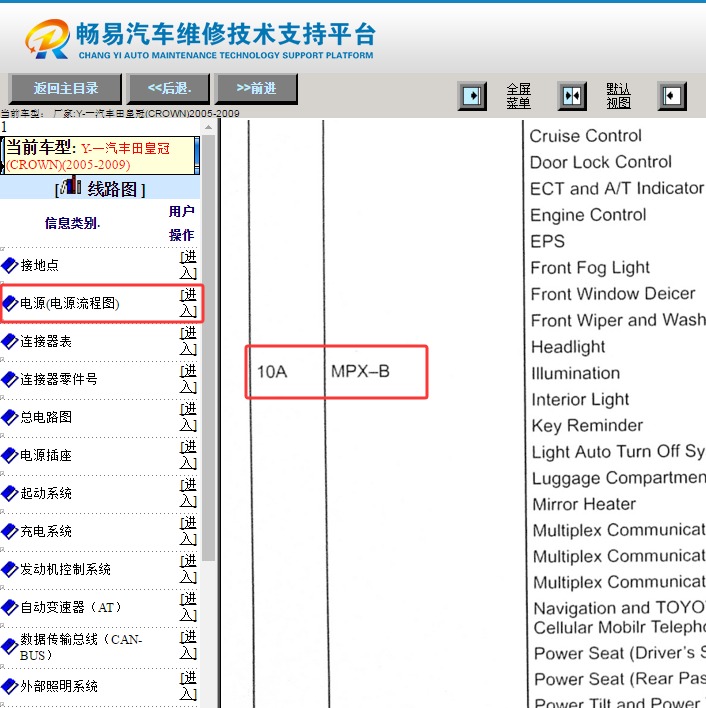Click the left panel vertical scrollbar
The height and width of the screenshot is (708, 706).
click(208, 400)
